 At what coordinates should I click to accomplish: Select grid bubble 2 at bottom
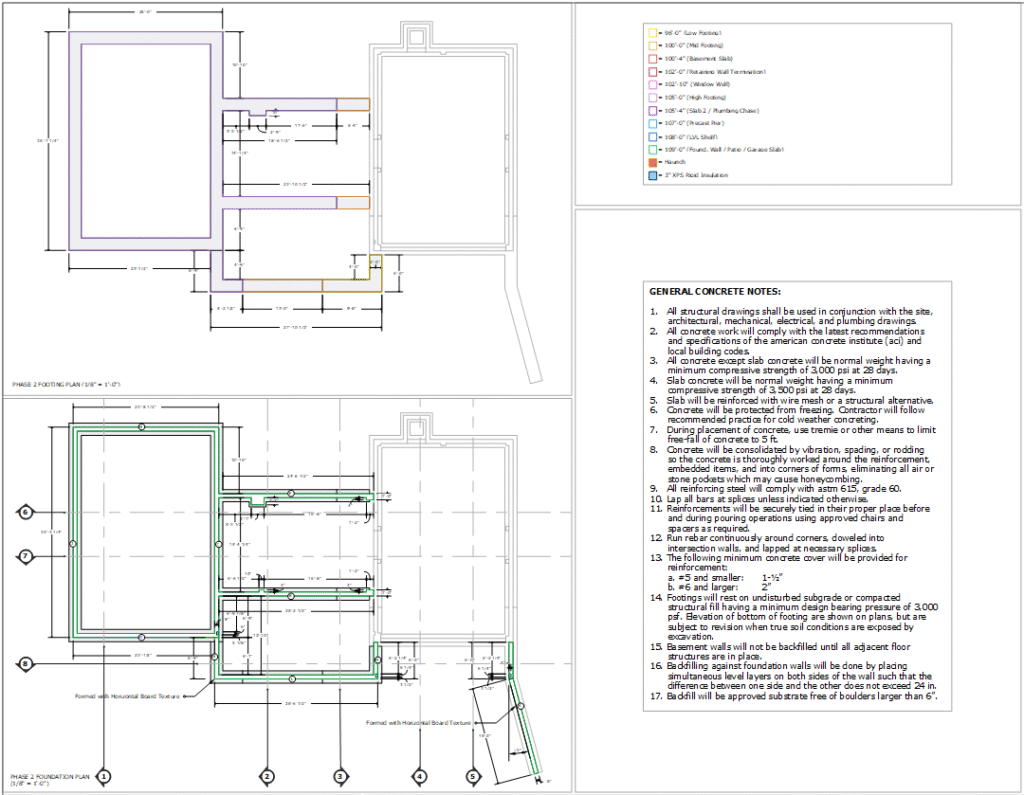point(267,775)
